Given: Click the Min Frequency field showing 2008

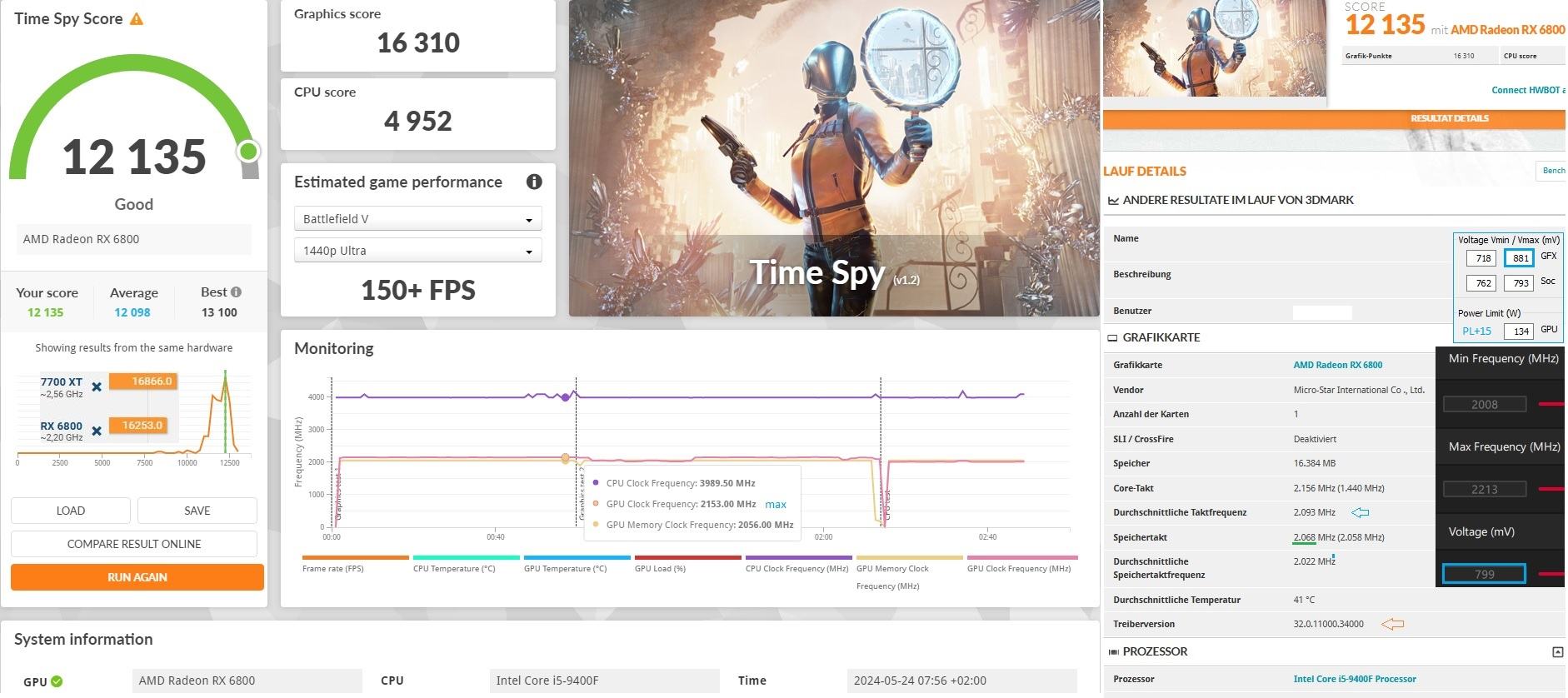Looking at the screenshot, I should pos(1485,405).
